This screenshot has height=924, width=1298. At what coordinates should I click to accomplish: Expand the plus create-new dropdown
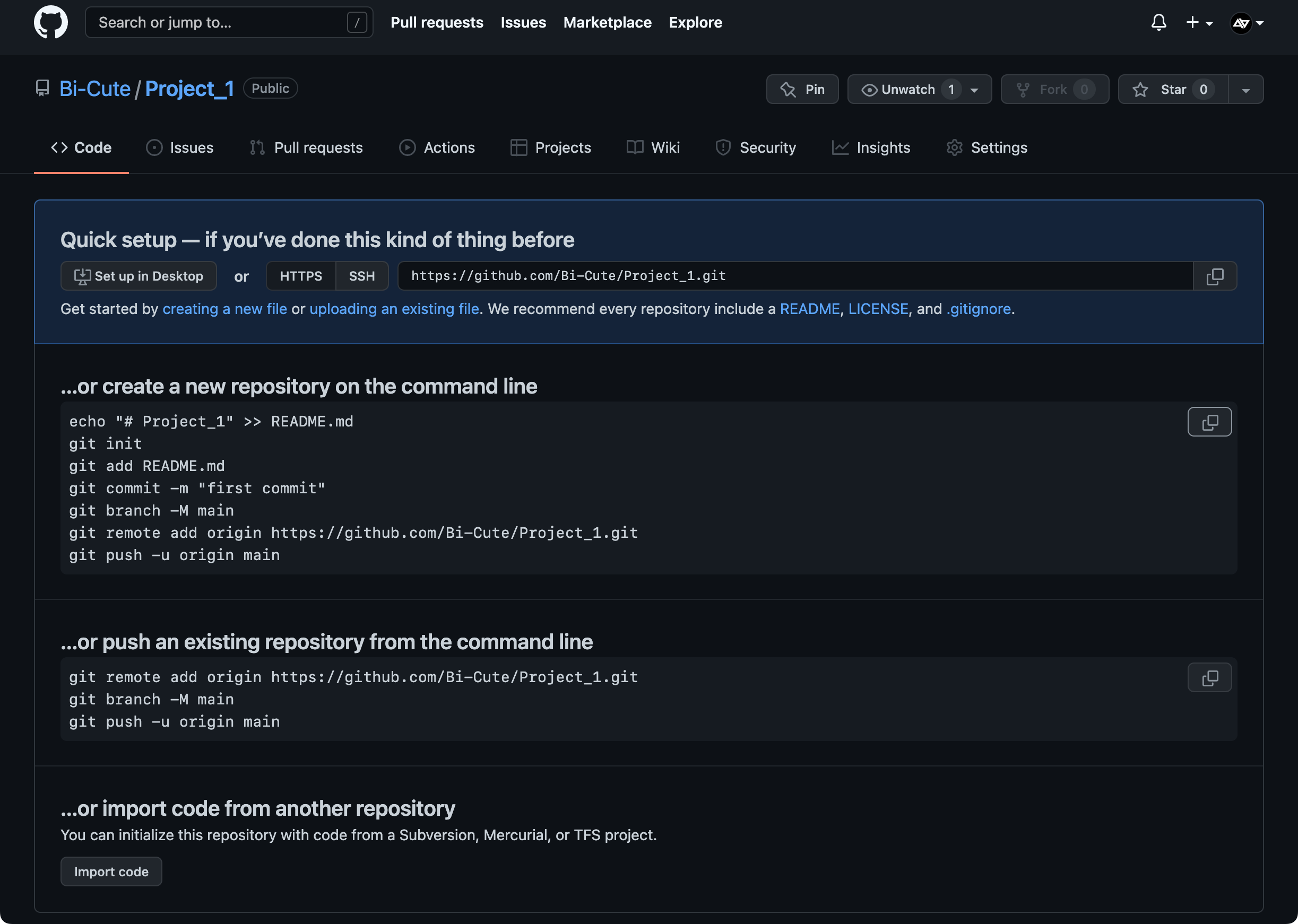[x=1199, y=23]
